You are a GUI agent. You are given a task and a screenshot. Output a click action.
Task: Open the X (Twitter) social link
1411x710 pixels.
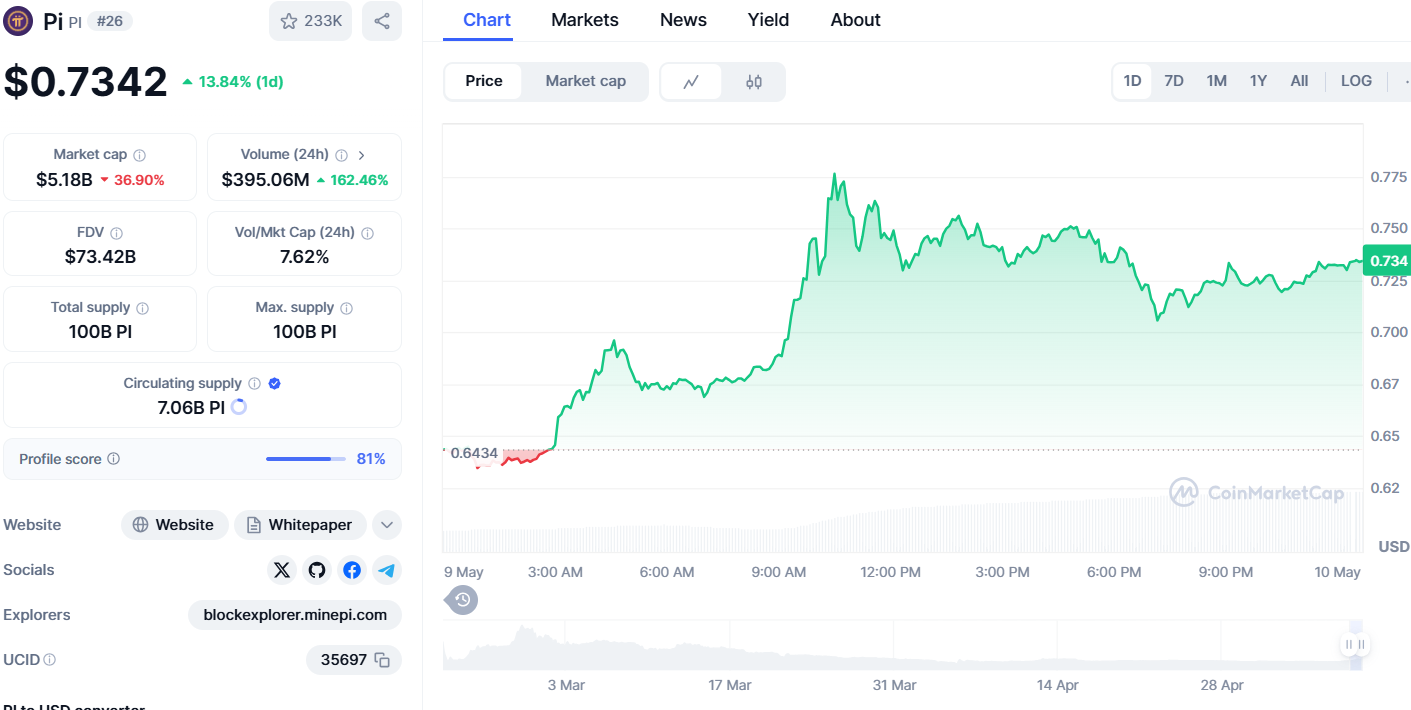(282, 570)
